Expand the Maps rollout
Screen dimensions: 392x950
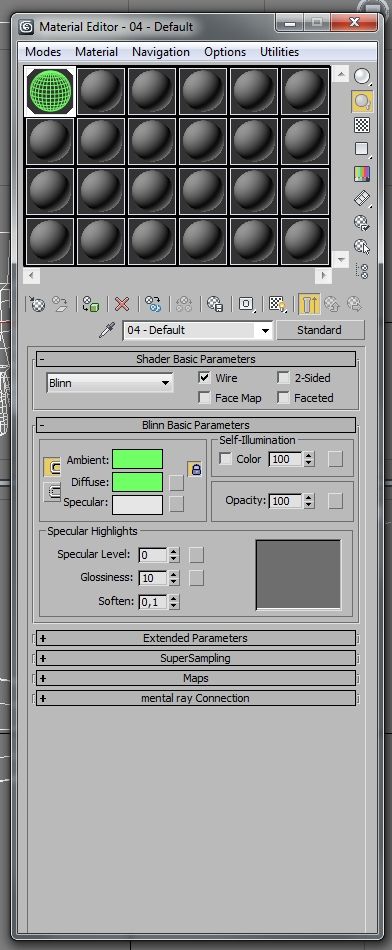coord(196,678)
